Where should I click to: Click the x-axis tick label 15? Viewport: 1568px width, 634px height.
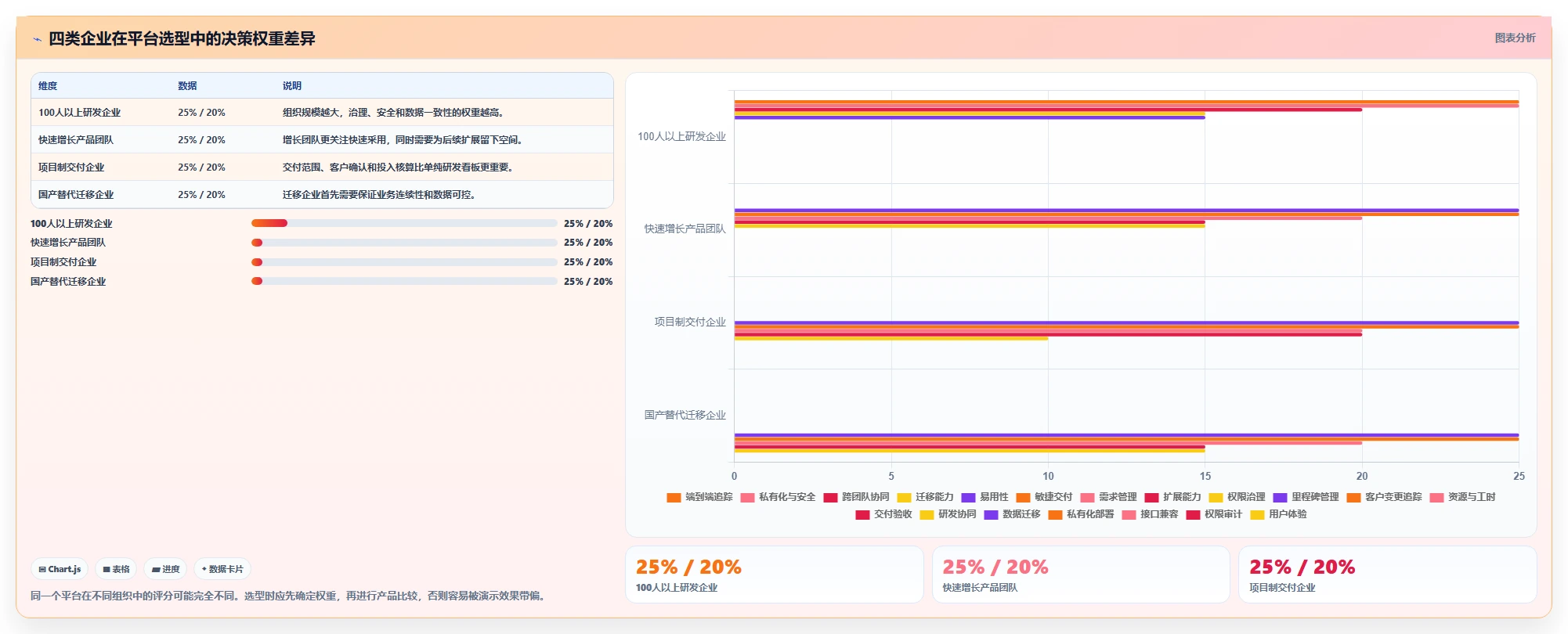[1205, 476]
